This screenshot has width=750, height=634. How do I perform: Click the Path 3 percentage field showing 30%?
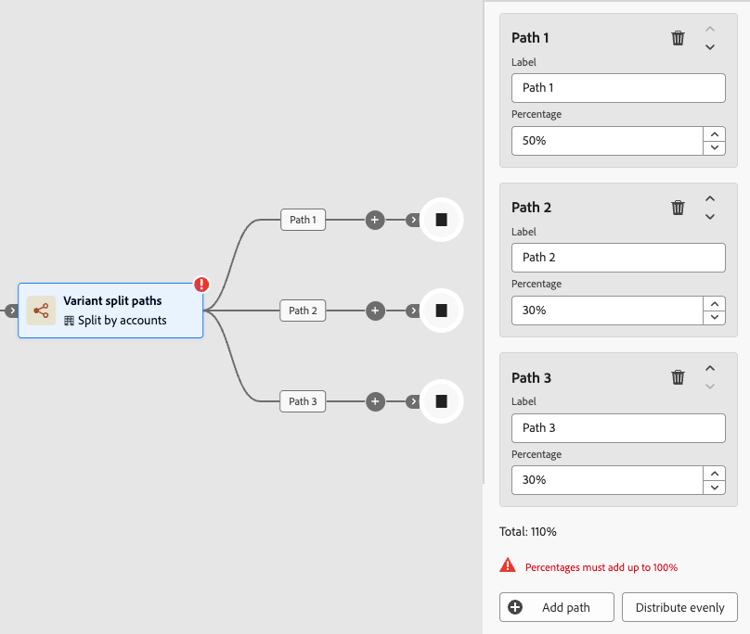tap(607, 480)
